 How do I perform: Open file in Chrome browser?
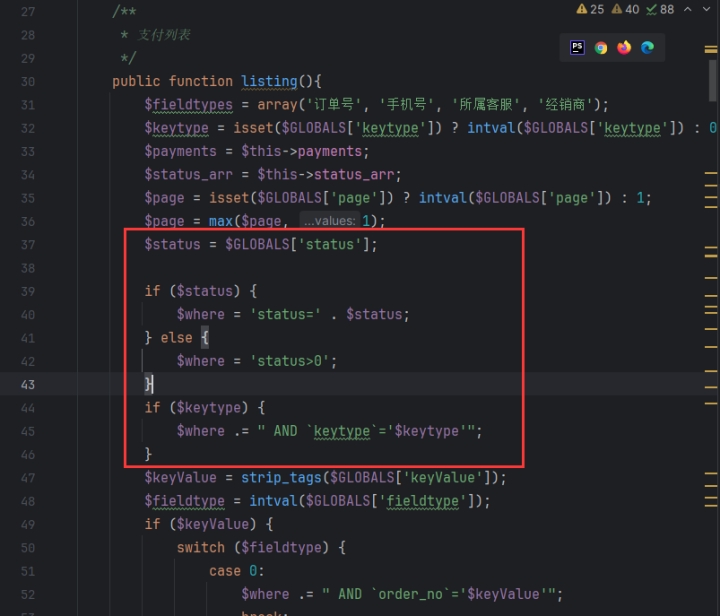(601, 47)
